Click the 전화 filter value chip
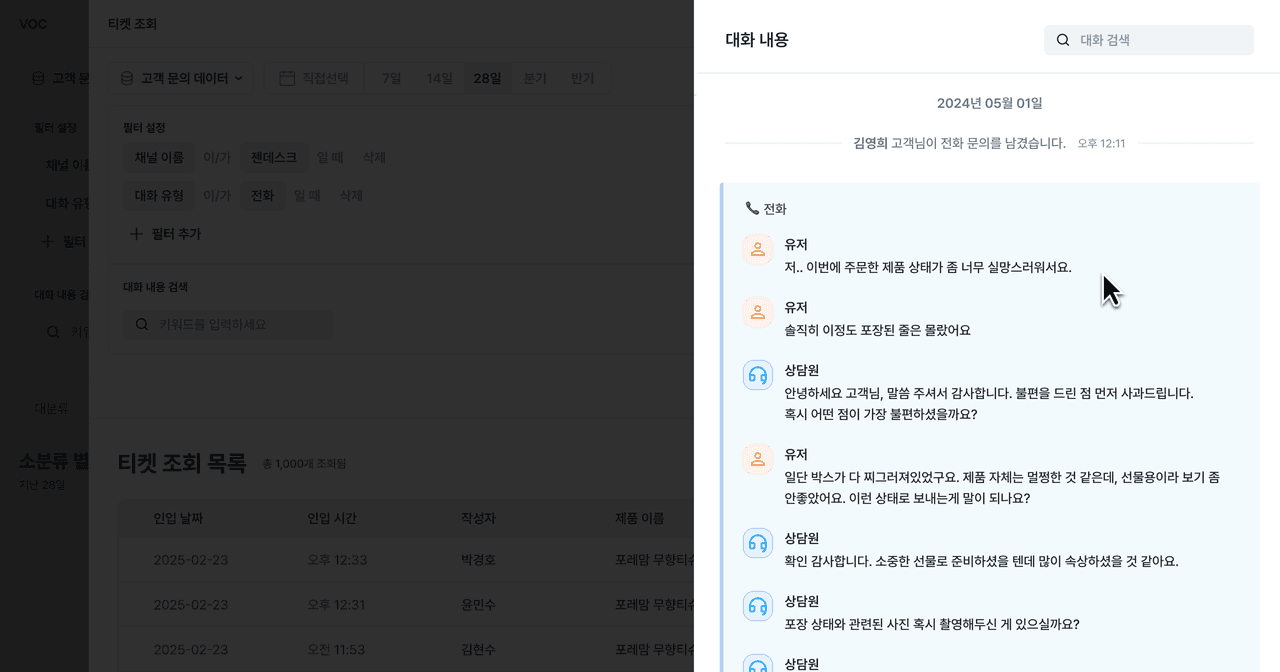This screenshot has width=1280, height=672. pyautogui.click(x=262, y=195)
